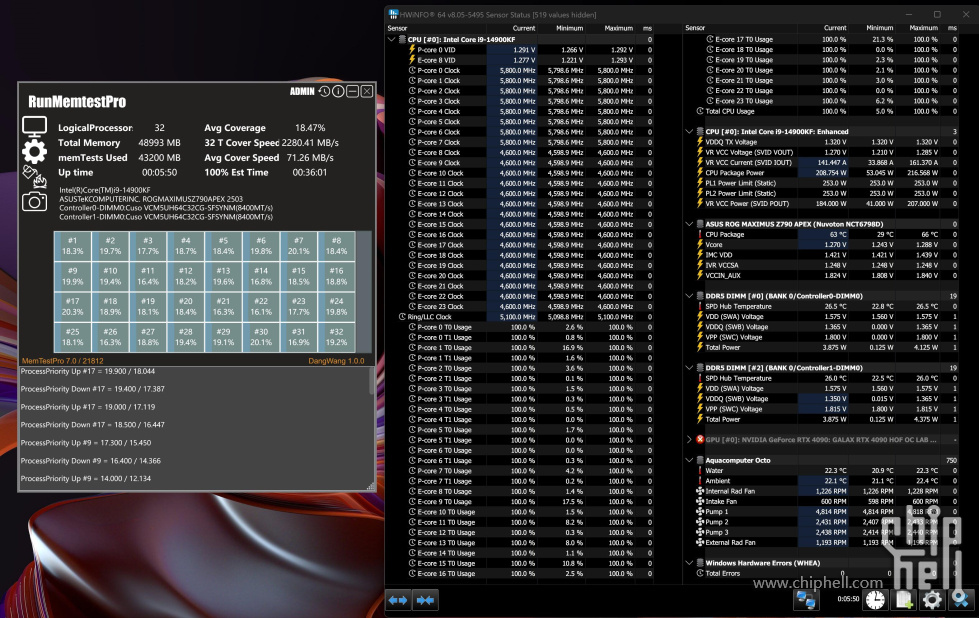Click the RunMemtestPro log scrollbar
This screenshot has height=618, width=979.
[x=372, y=381]
